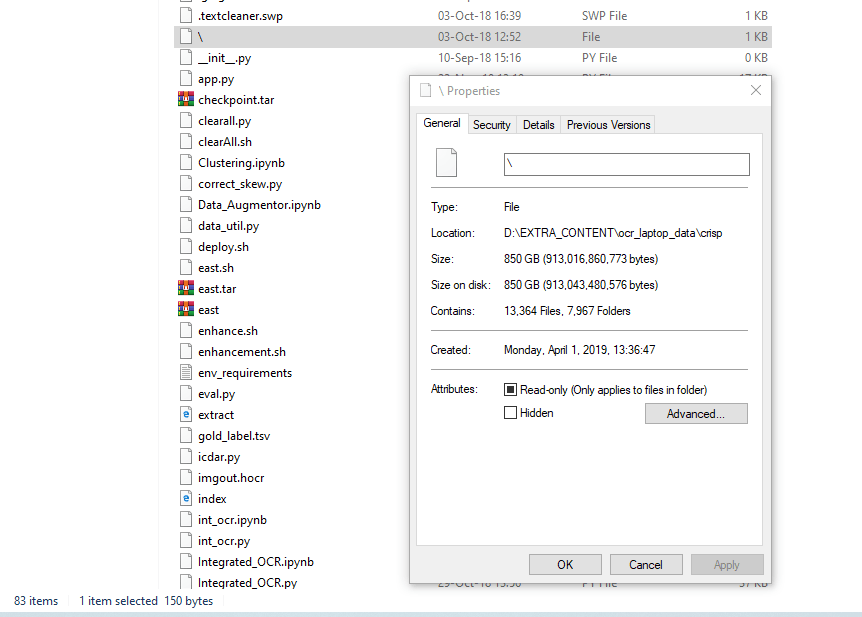Click the east.tar archive icon
The image size is (862, 617).
pos(185,289)
